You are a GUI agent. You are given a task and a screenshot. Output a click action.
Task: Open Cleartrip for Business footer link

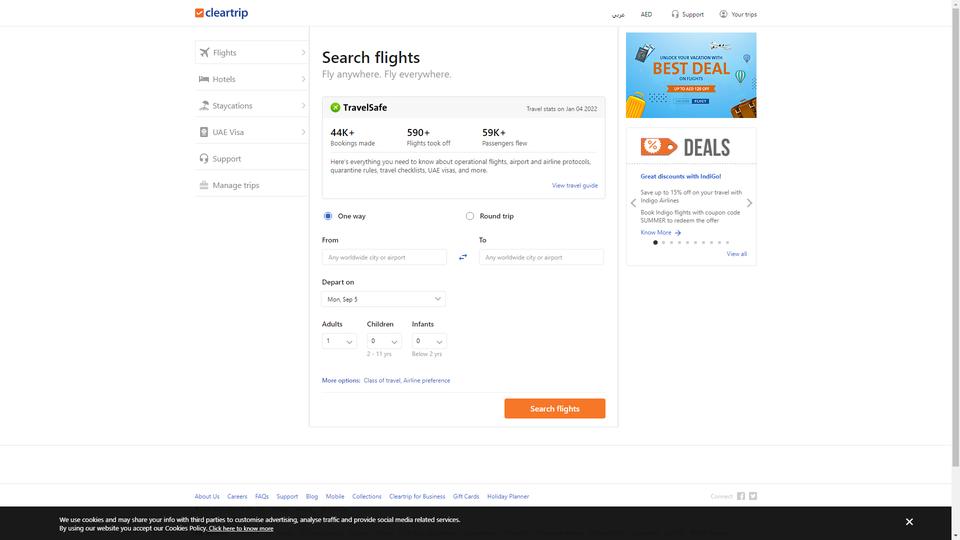point(417,497)
